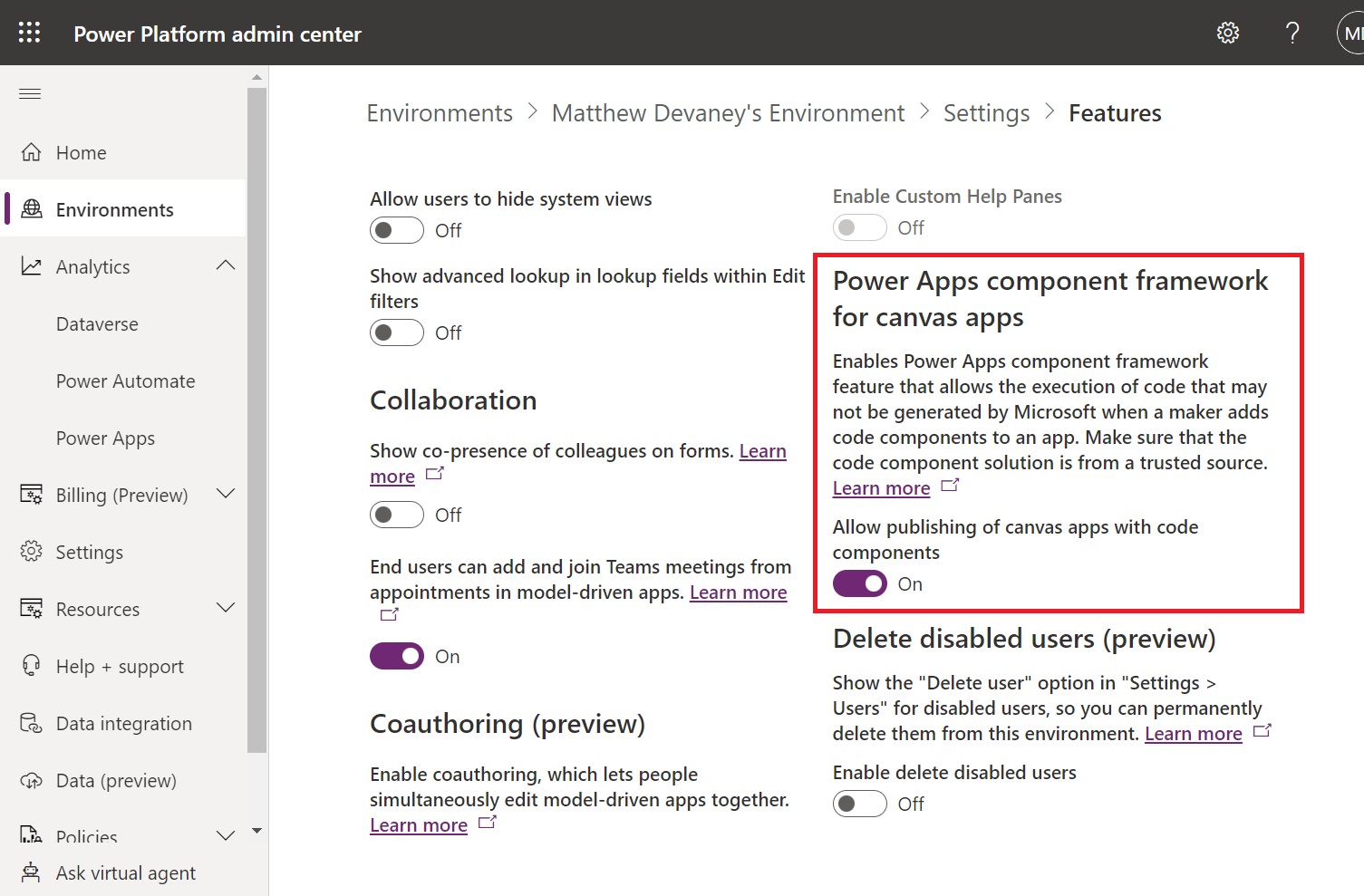Select Data integration in the sidebar
Screen dimensions: 1364x896
click(123, 723)
